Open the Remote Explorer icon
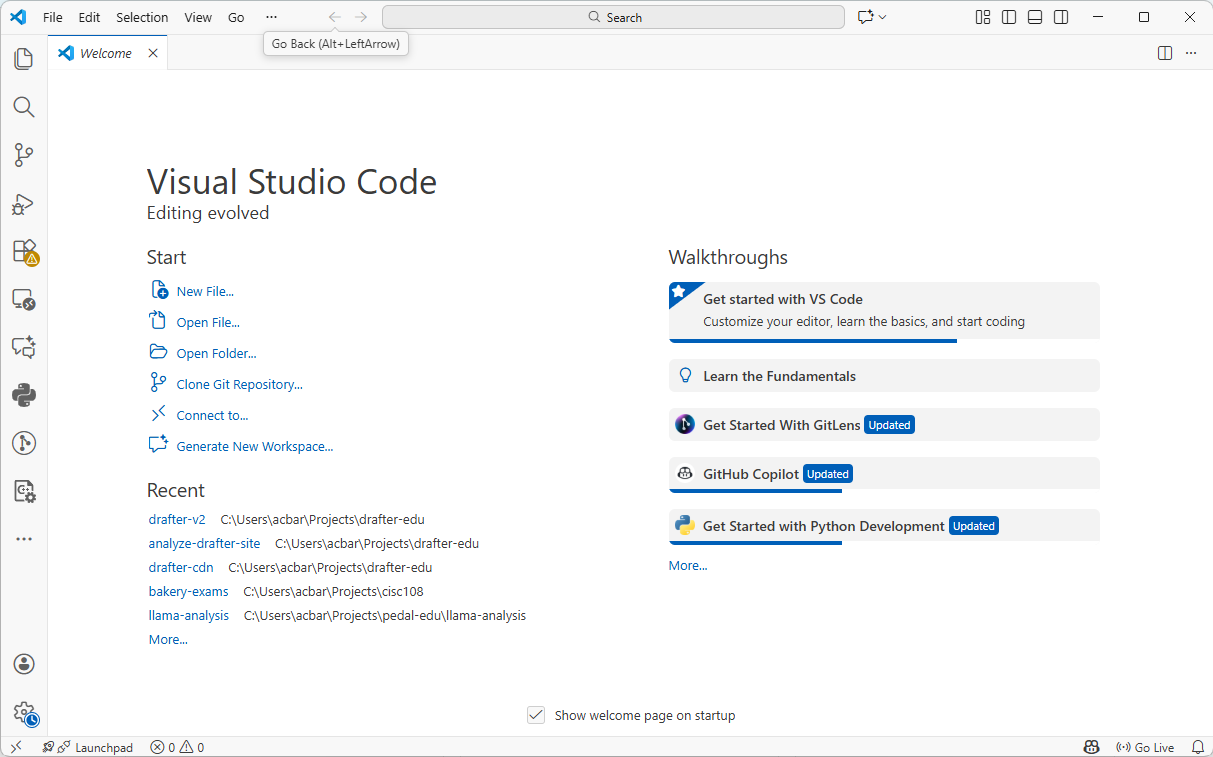The height and width of the screenshot is (757, 1213). (24, 299)
